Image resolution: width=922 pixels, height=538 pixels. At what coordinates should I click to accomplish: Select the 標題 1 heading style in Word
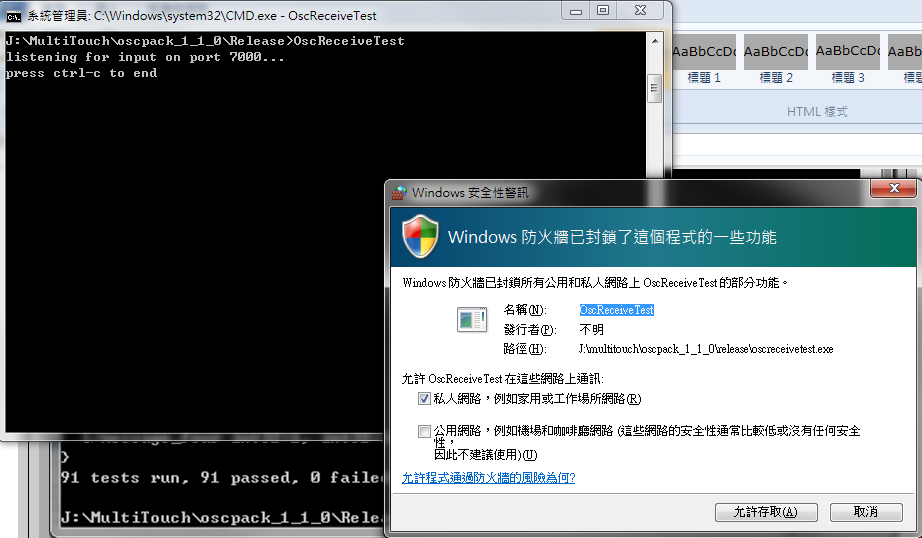pyautogui.click(x=704, y=60)
